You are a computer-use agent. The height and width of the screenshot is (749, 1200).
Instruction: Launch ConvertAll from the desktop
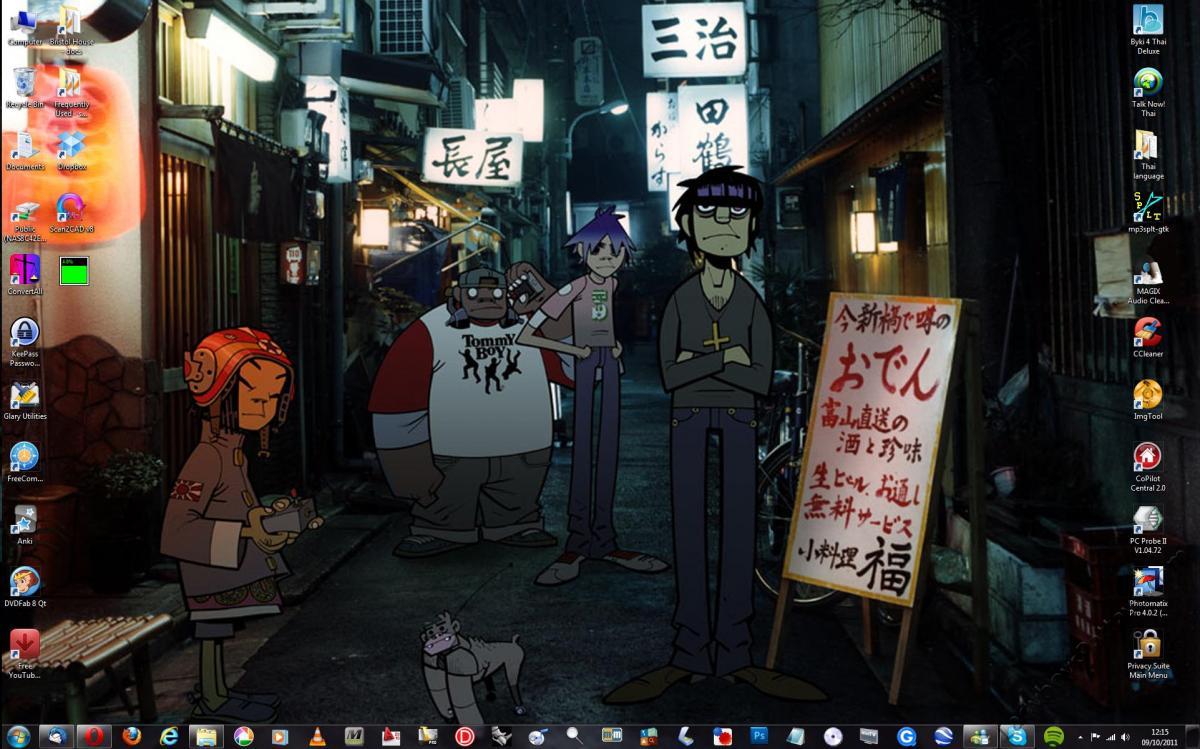(24, 274)
